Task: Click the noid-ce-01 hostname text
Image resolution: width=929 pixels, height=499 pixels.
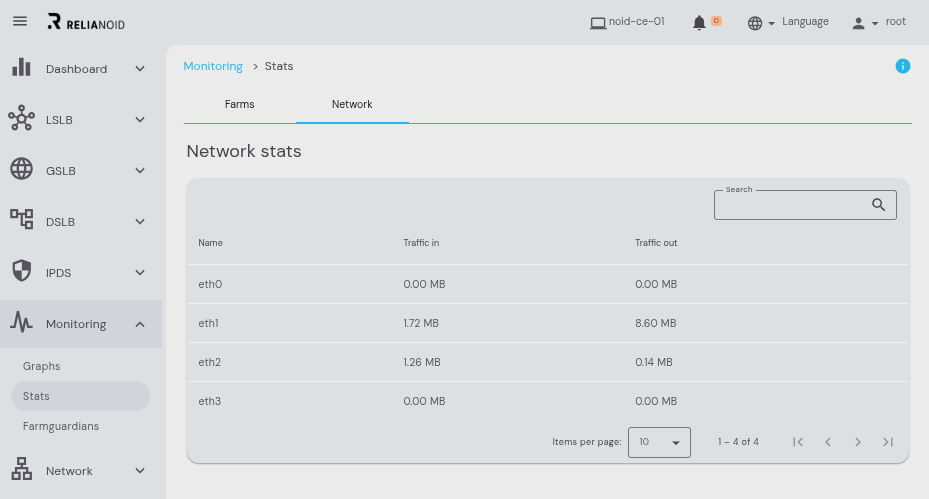Action: coord(636,21)
